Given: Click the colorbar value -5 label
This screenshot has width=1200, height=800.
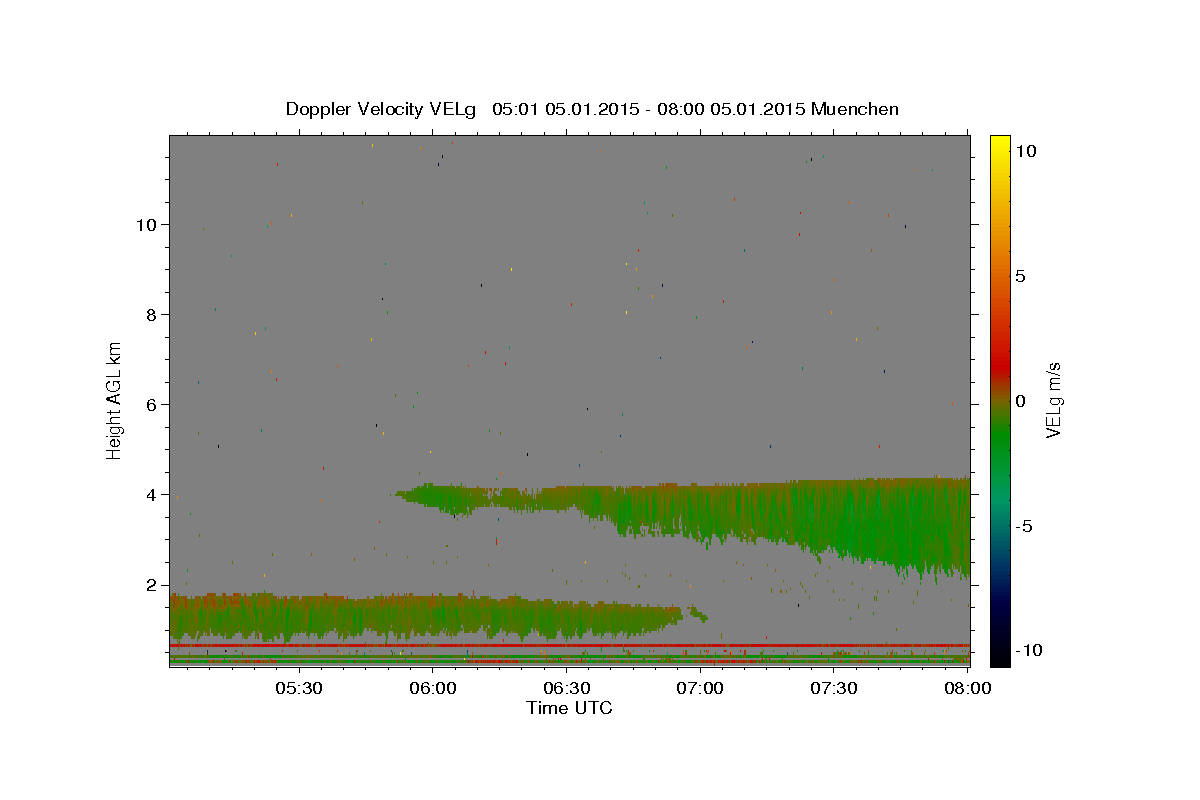Looking at the screenshot, I should tap(1024, 526).
